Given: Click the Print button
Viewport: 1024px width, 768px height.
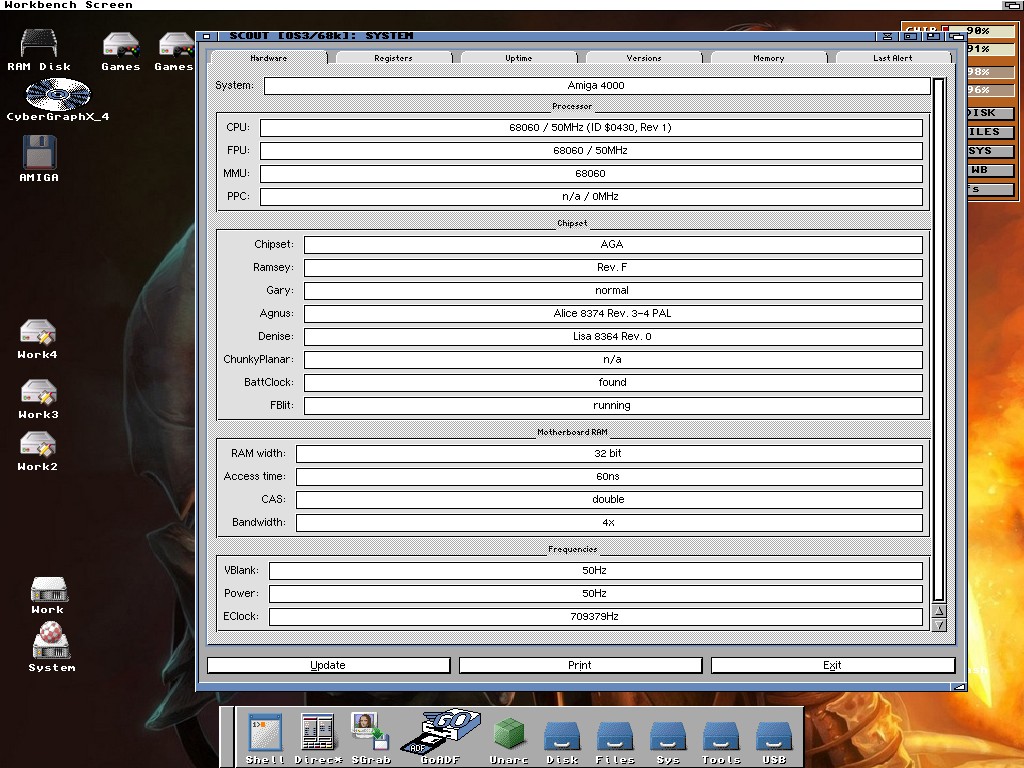Looking at the screenshot, I should coord(580,665).
